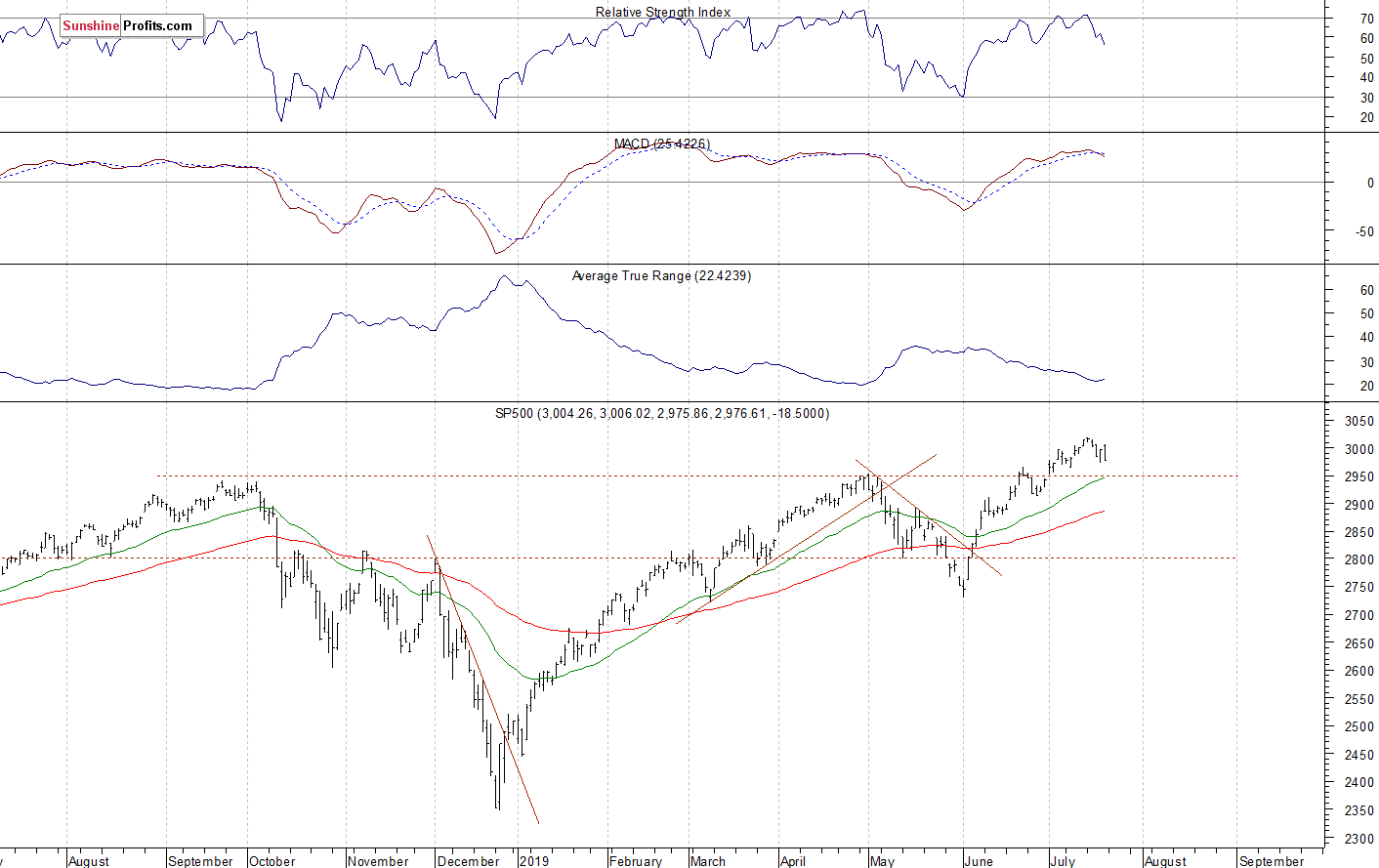Viewport: 1379px width, 868px height.
Task: Click the 2019 year marker
Action: point(535,861)
